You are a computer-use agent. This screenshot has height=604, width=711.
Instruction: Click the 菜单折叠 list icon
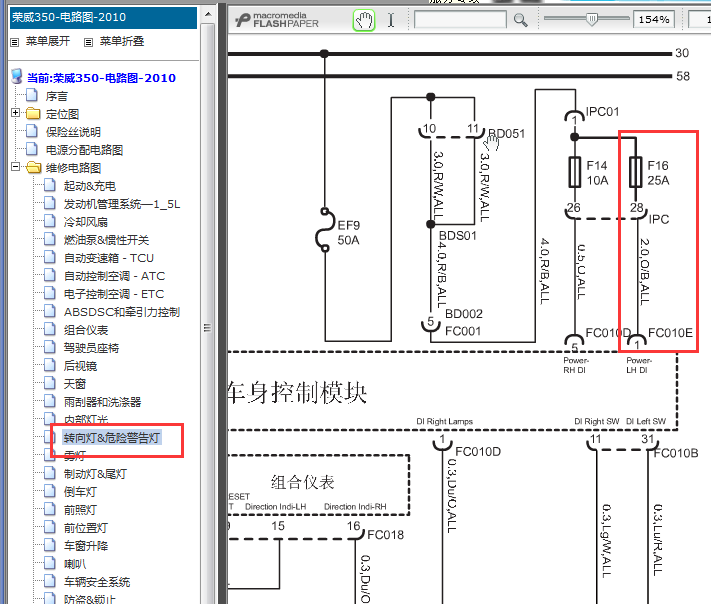point(88,42)
